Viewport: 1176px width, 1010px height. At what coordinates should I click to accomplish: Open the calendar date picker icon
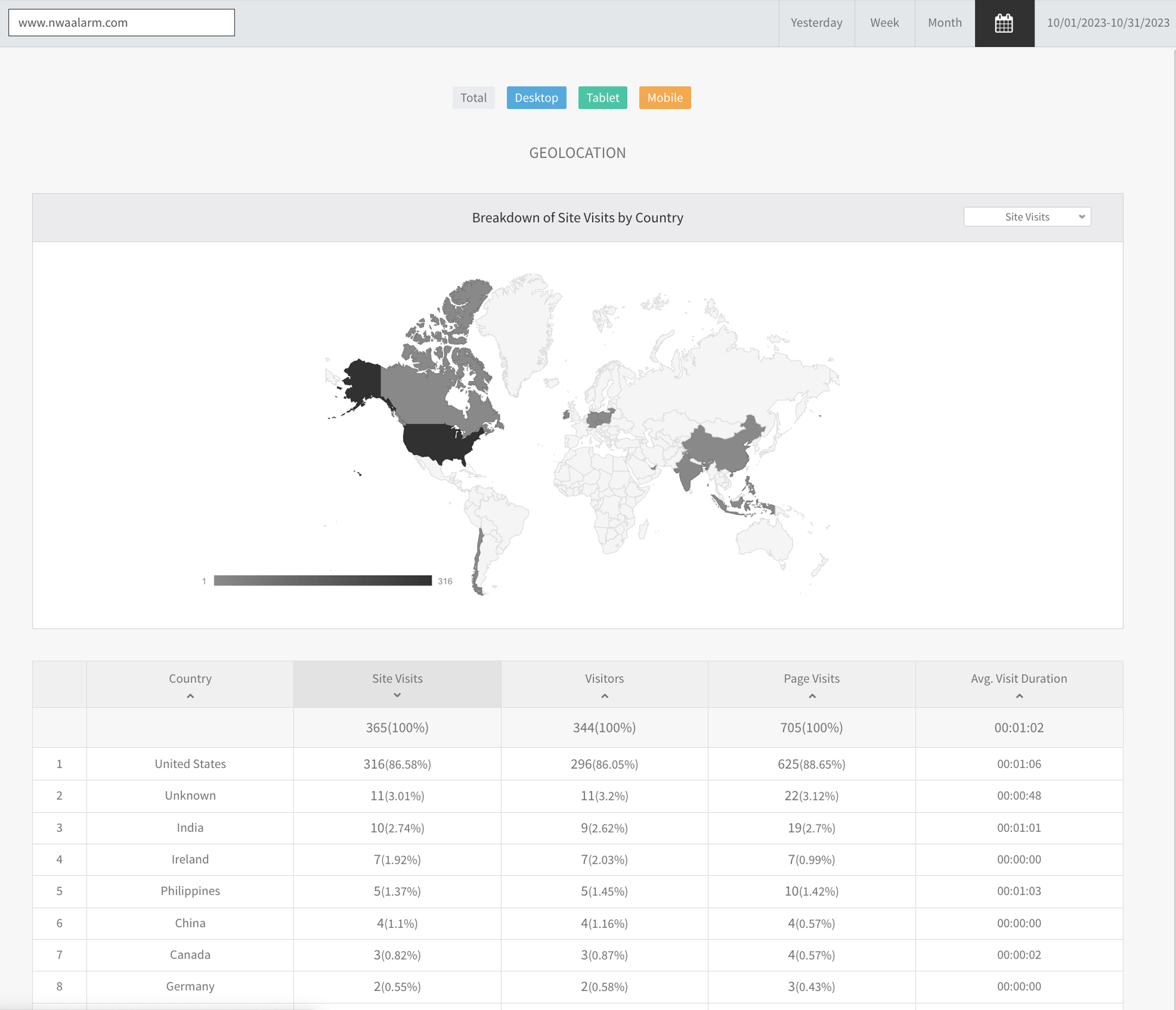tap(1004, 23)
